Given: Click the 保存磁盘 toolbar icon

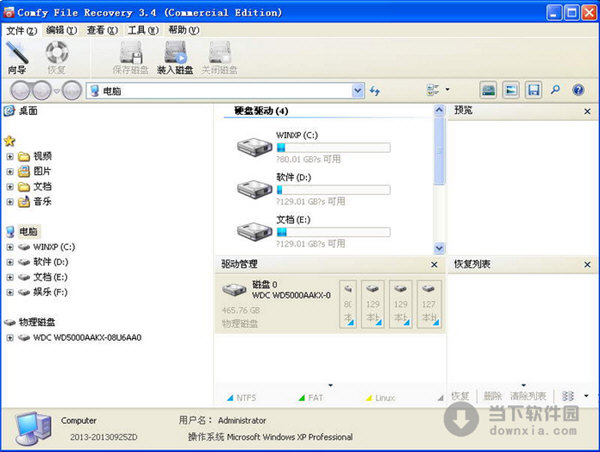Looking at the screenshot, I should click(130, 58).
